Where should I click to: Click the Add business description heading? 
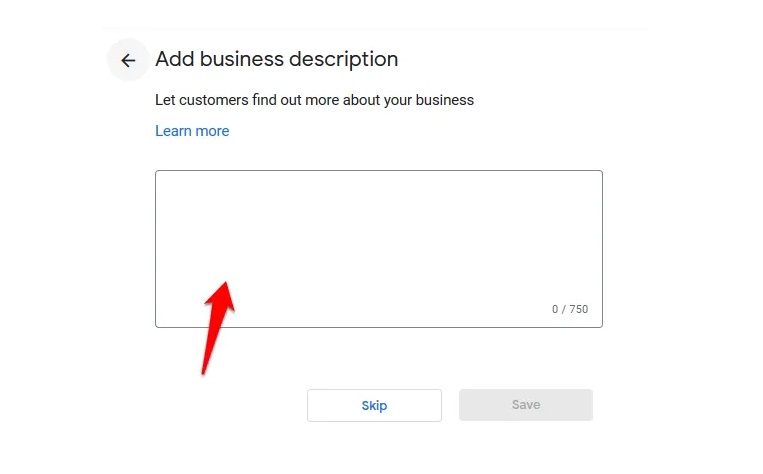pos(277,59)
